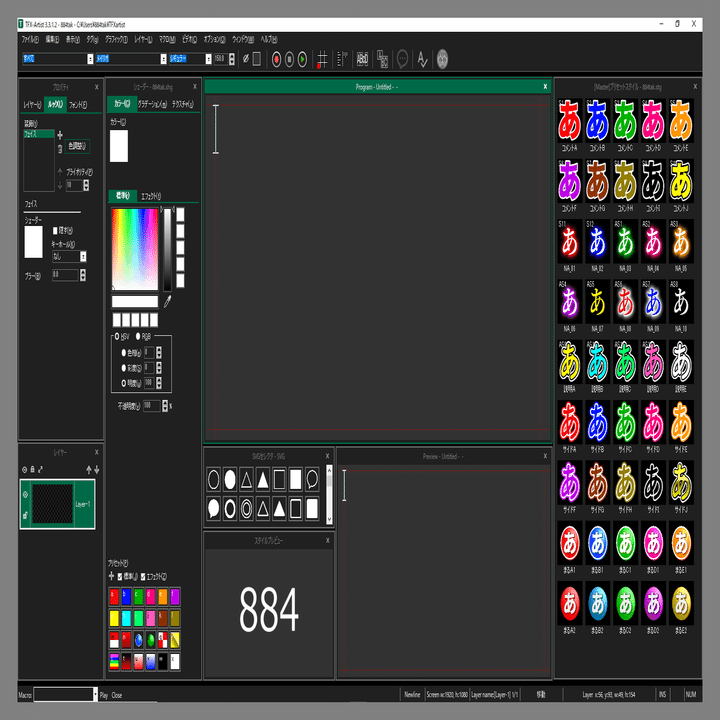Open the font name dropdown in toolbar

tap(163, 59)
